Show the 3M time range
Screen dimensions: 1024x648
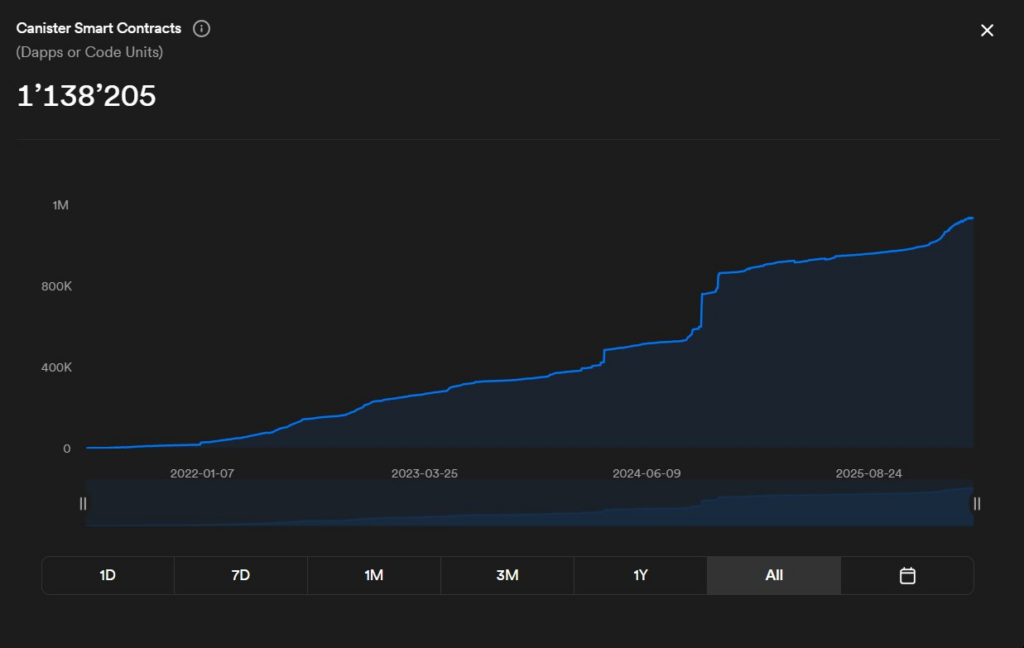click(507, 575)
